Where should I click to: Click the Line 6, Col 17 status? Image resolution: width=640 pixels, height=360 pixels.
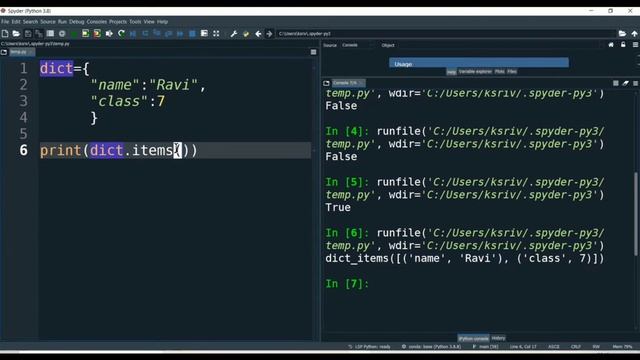click(523, 347)
